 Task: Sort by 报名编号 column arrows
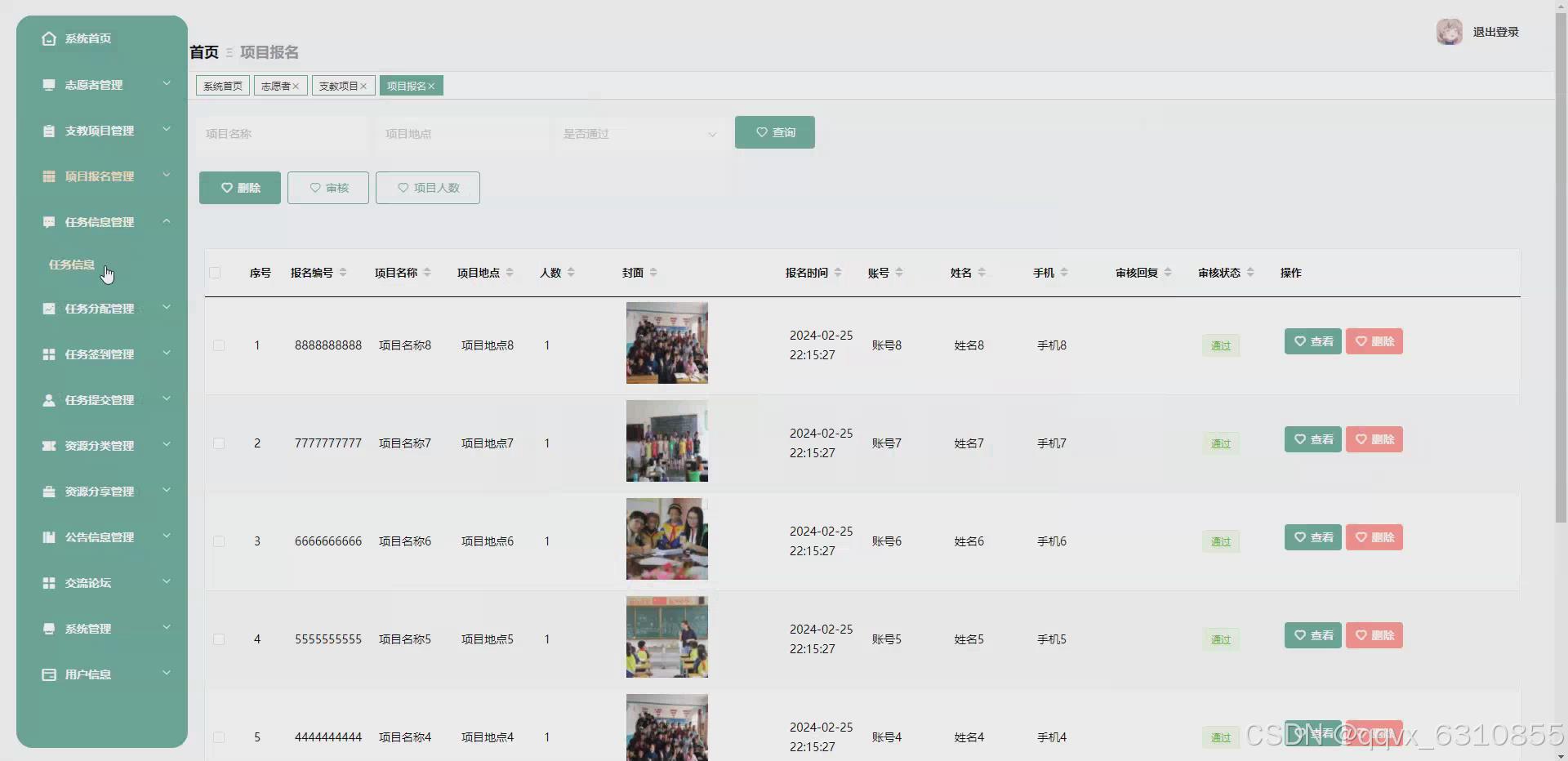click(x=343, y=273)
